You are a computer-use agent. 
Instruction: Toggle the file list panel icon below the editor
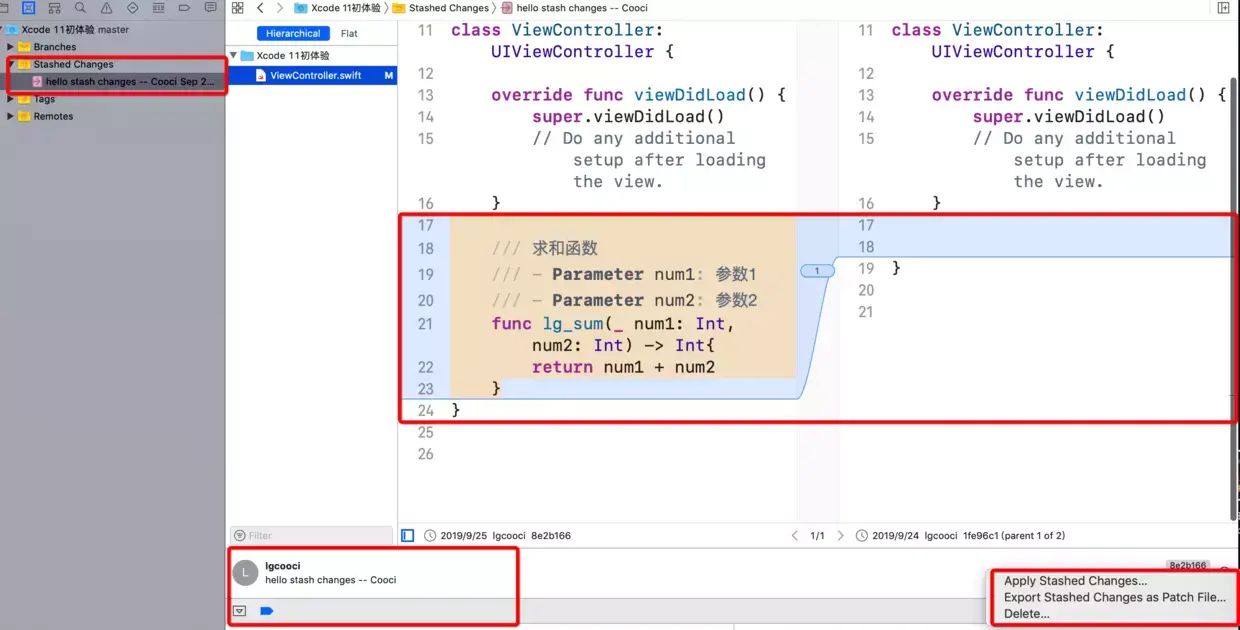pyautogui.click(x=407, y=536)
